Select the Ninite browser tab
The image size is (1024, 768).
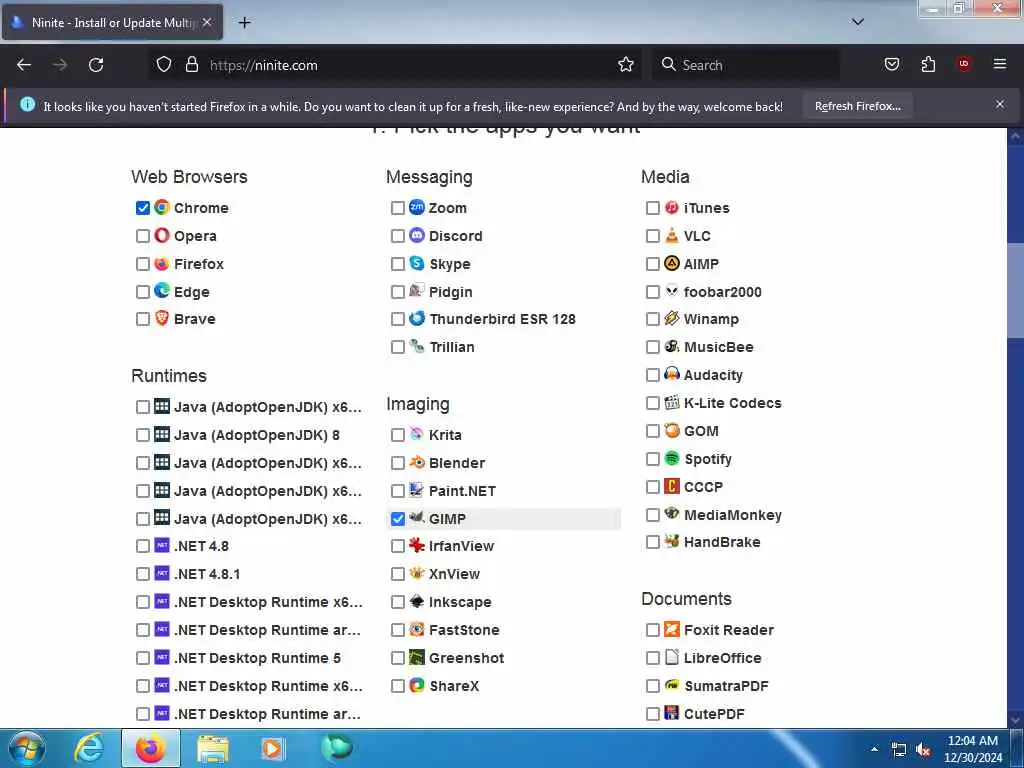(x=112, y=22)
